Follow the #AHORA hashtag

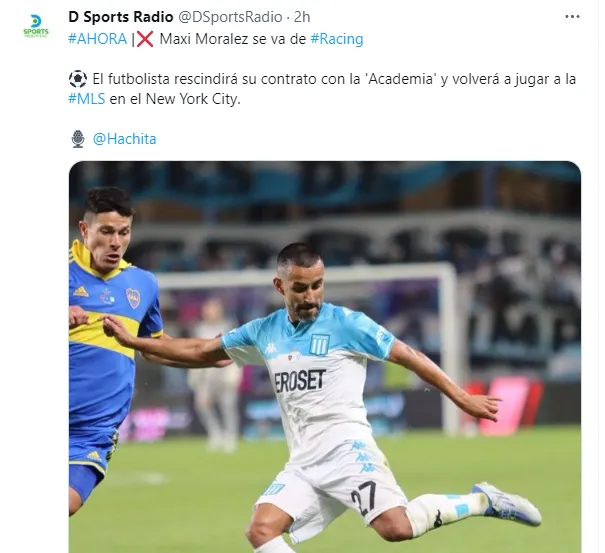point(98,39)
